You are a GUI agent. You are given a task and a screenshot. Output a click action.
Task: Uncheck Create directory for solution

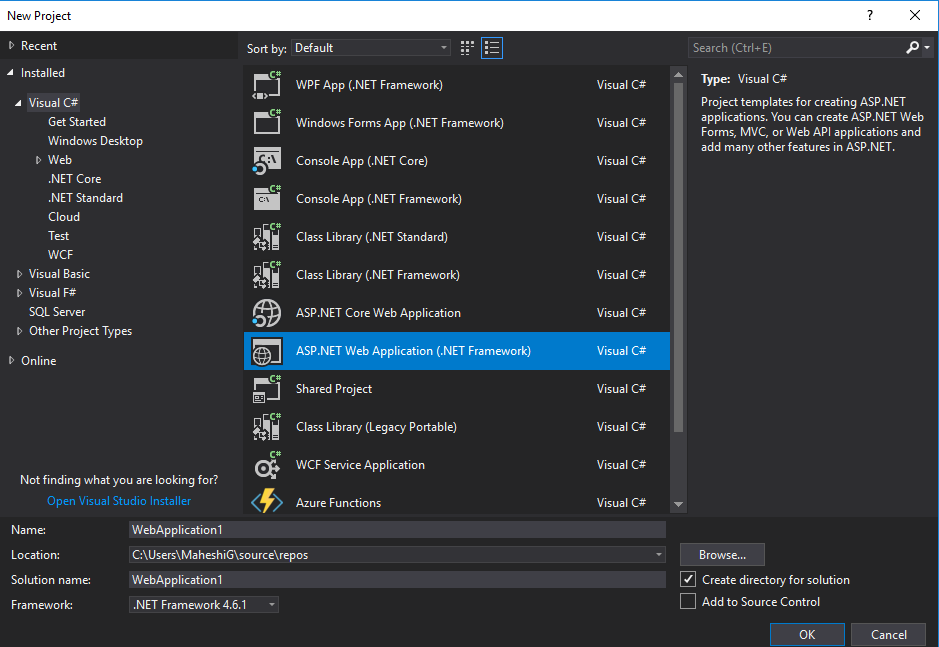(x=688, y=579)
